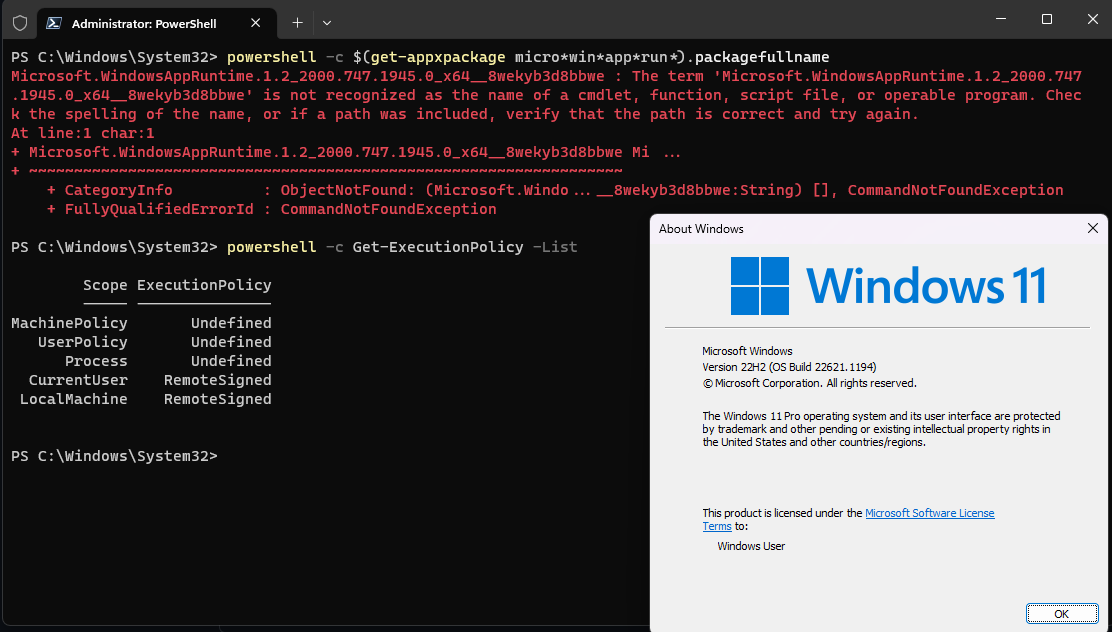Click the empty terminal prompt line

300,455
